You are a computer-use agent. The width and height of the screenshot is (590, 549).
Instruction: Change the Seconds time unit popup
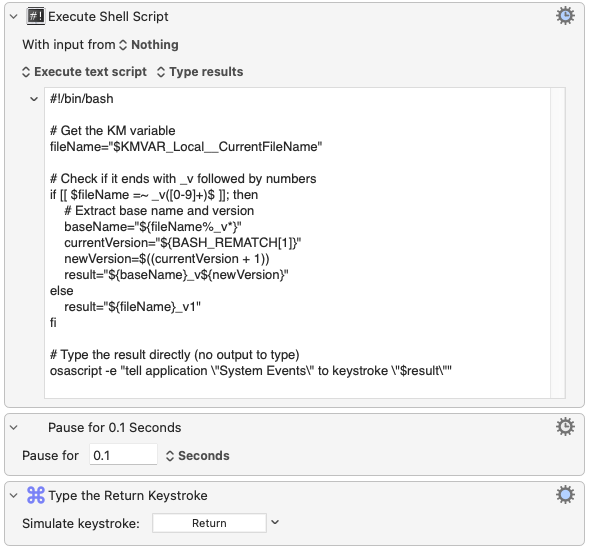[x=198, y=456]
